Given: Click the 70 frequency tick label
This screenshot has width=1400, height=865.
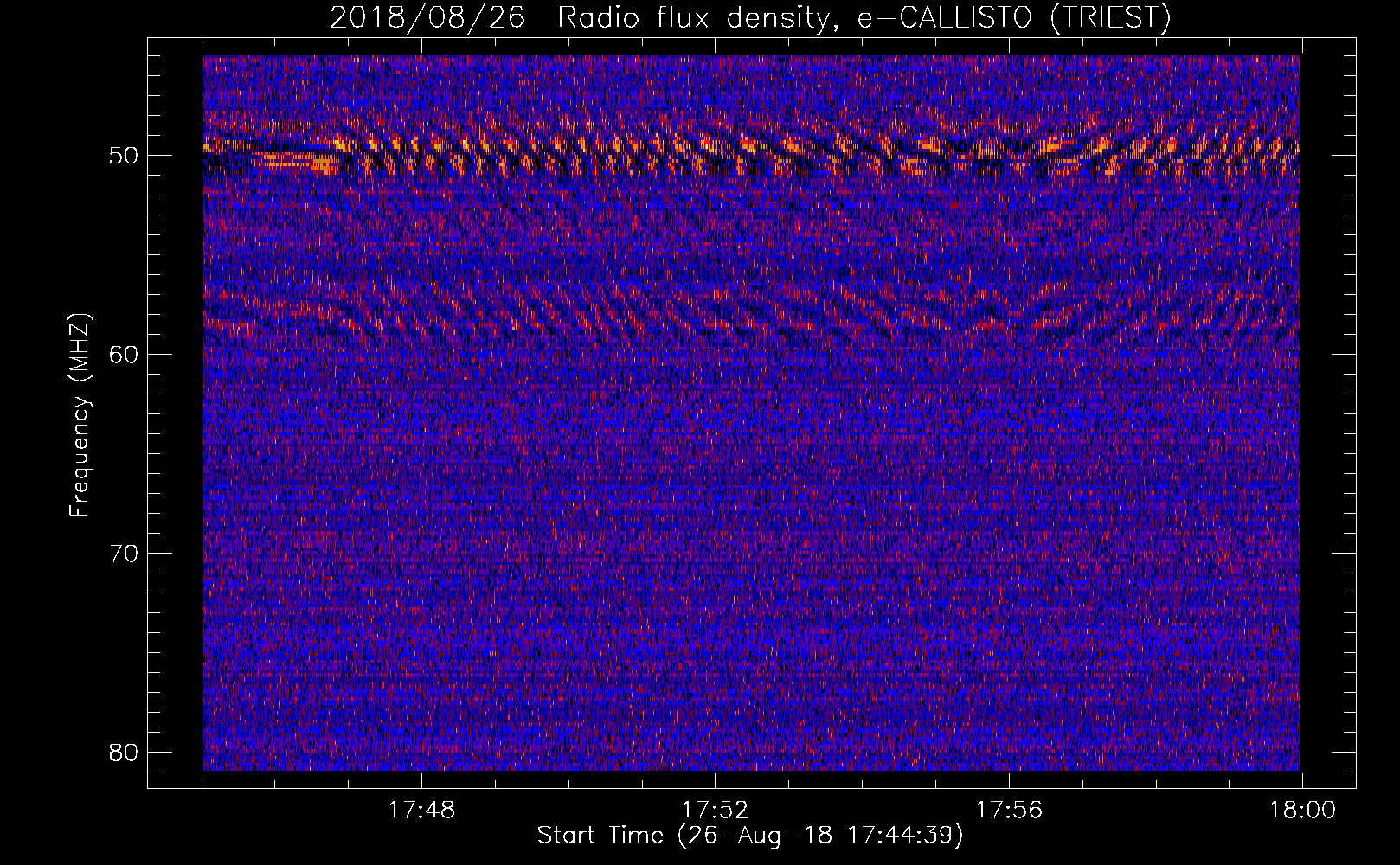Looking at the screenshot, I should click(125, 554).
